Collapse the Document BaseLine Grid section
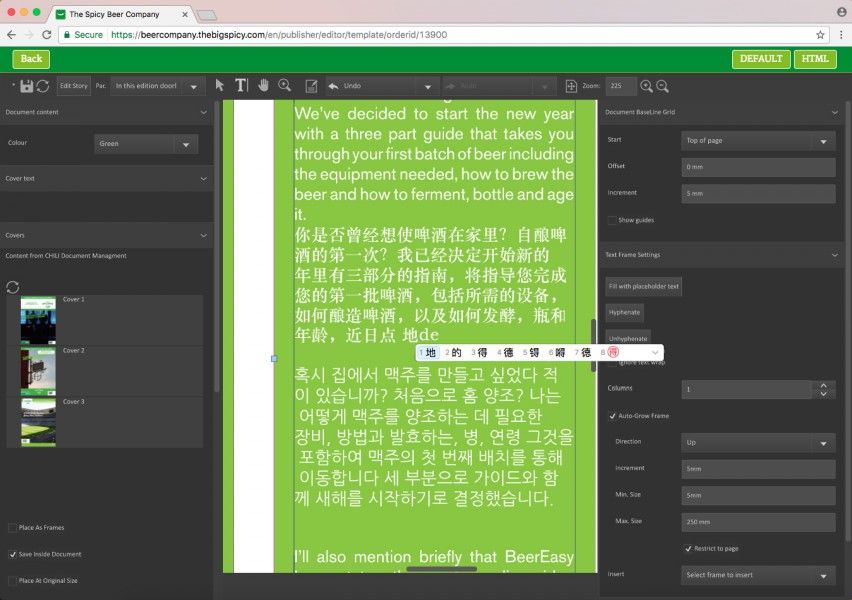The height and width of the screenshot is (600, 852). 835,112
